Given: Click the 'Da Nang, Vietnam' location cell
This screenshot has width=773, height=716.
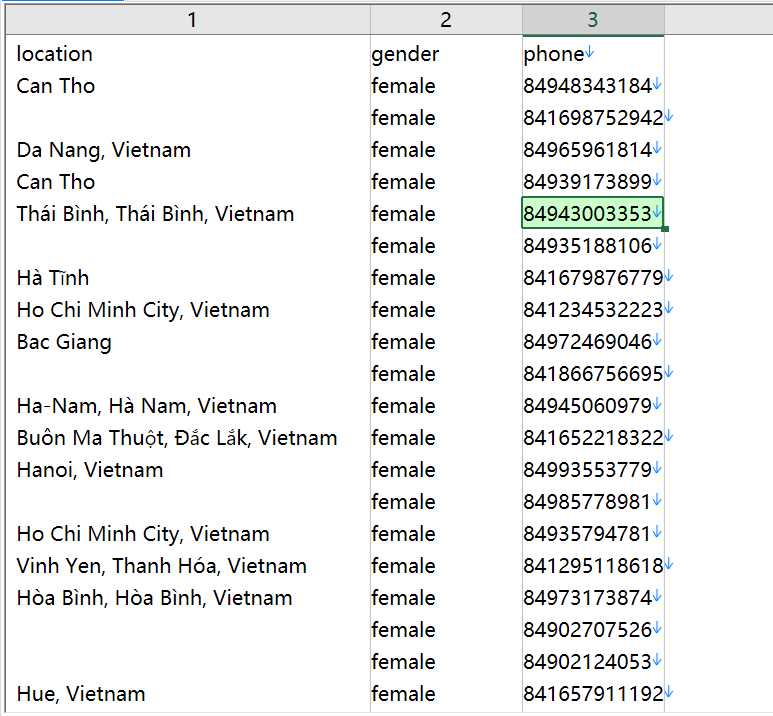Looking at the screenshot, I should [x=188, y=150].
